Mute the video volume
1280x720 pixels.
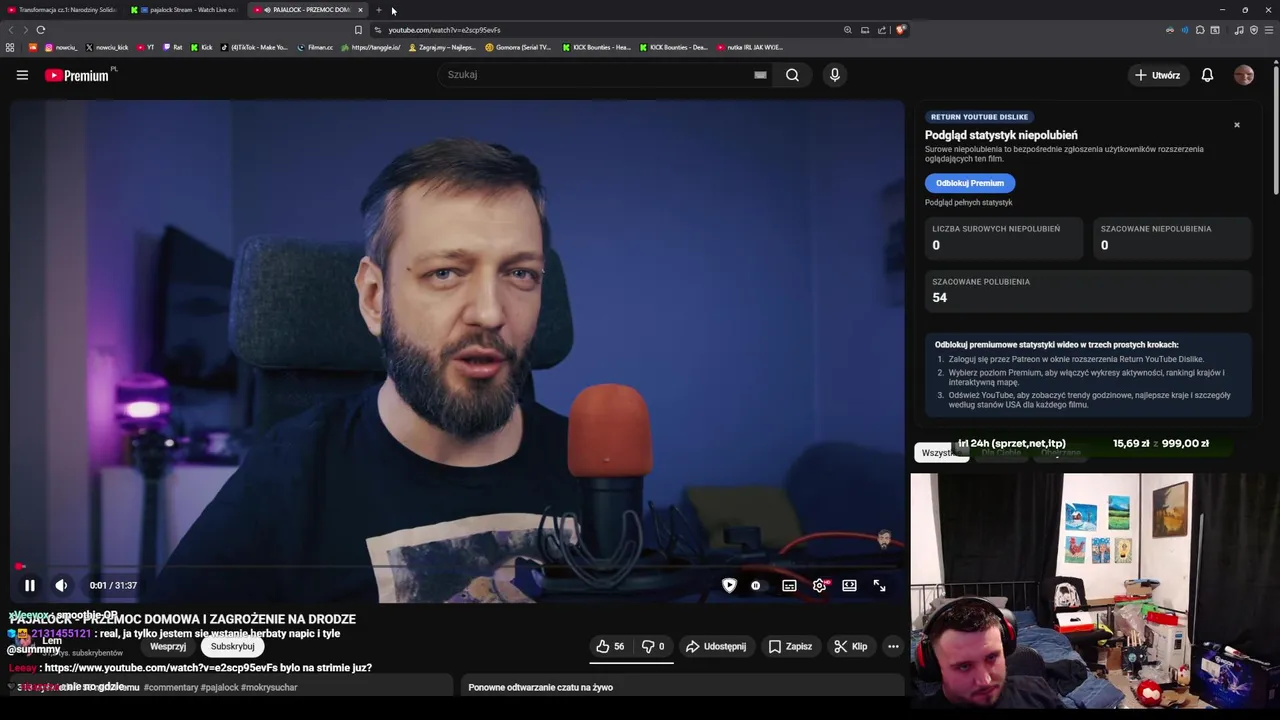61,586
